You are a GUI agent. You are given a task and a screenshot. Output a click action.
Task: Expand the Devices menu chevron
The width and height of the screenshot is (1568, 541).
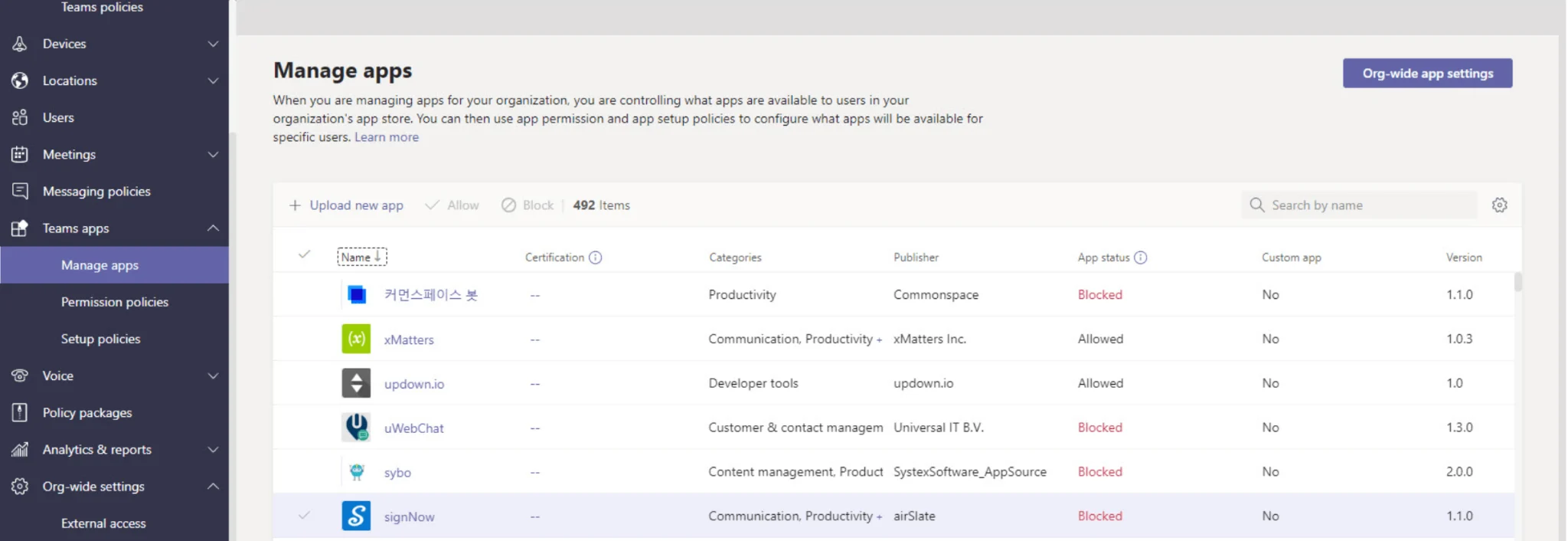pyautogui.click(x=213, y=44)
